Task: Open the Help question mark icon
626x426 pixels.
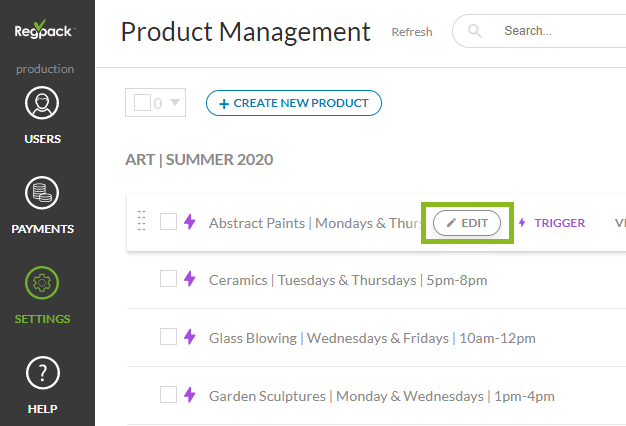Action: click(42, 374)
